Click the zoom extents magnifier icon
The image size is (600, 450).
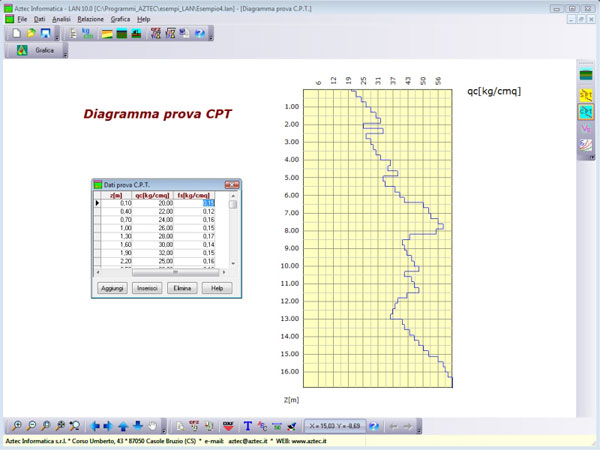click(60, 426)
